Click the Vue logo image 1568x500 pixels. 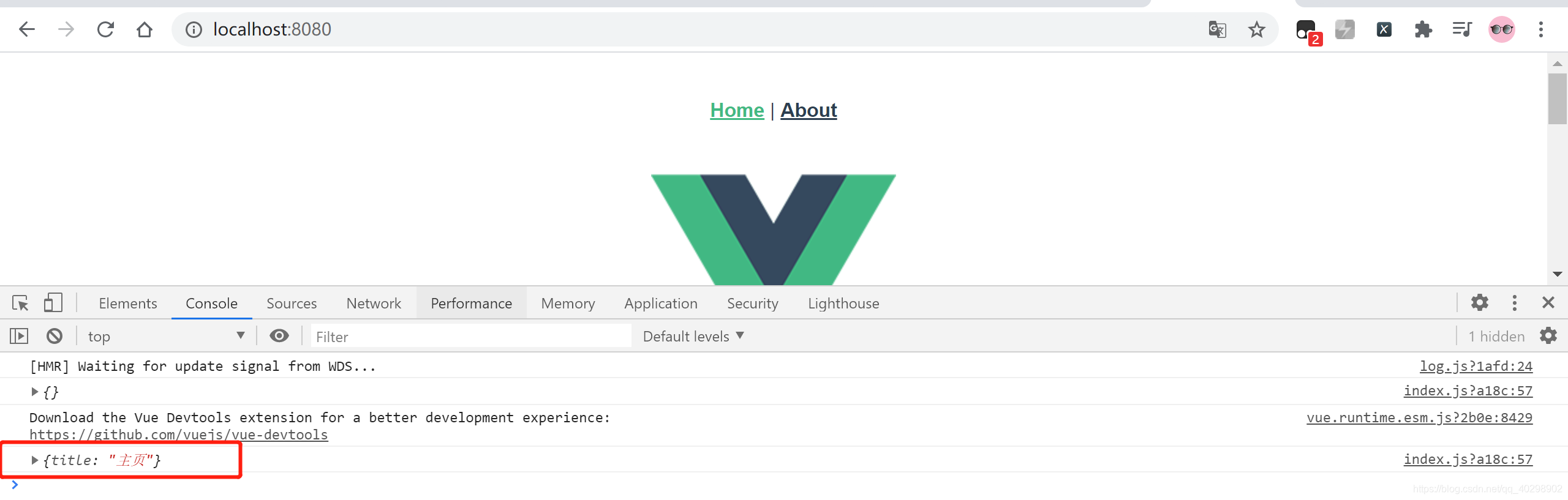(774, 229)
